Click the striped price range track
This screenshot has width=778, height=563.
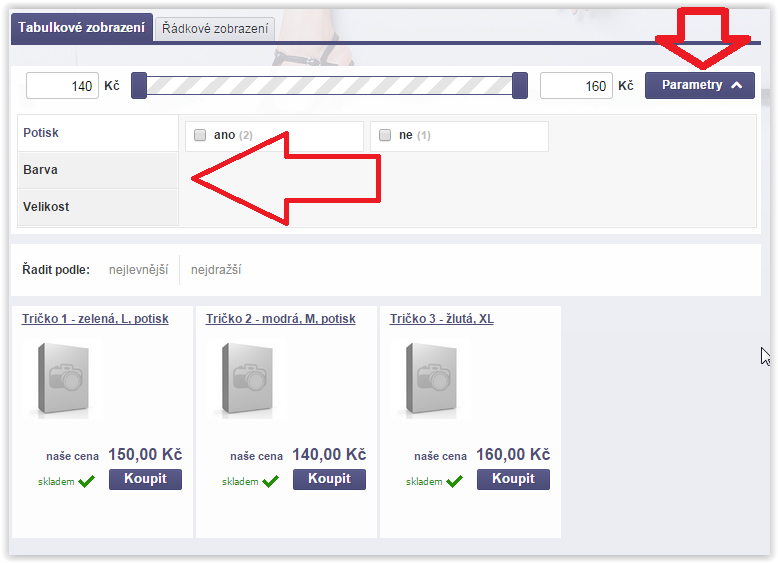click(329, 85)
